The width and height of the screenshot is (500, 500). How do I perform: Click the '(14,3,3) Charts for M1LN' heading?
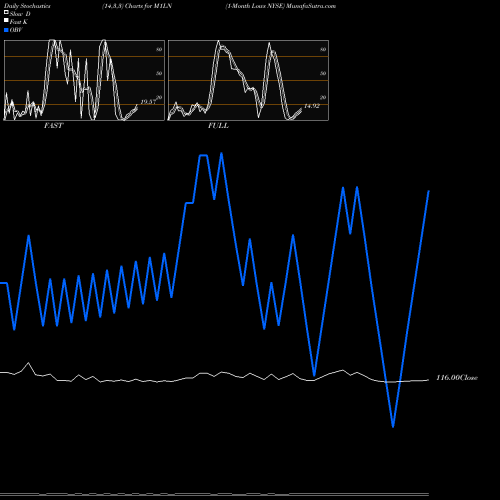(137, 6)
